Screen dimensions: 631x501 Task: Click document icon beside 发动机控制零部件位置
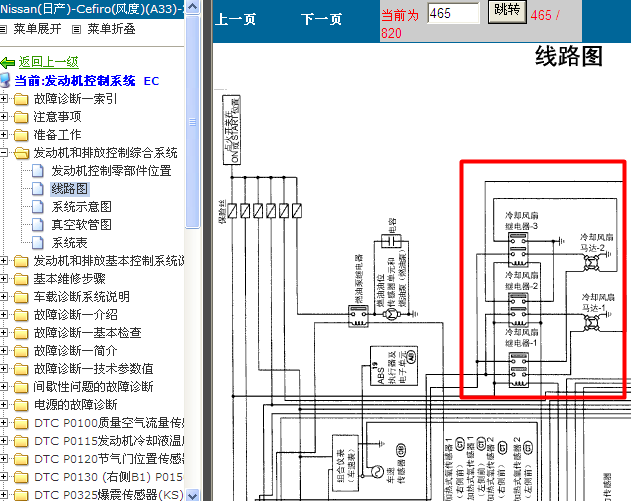(37, 171)
